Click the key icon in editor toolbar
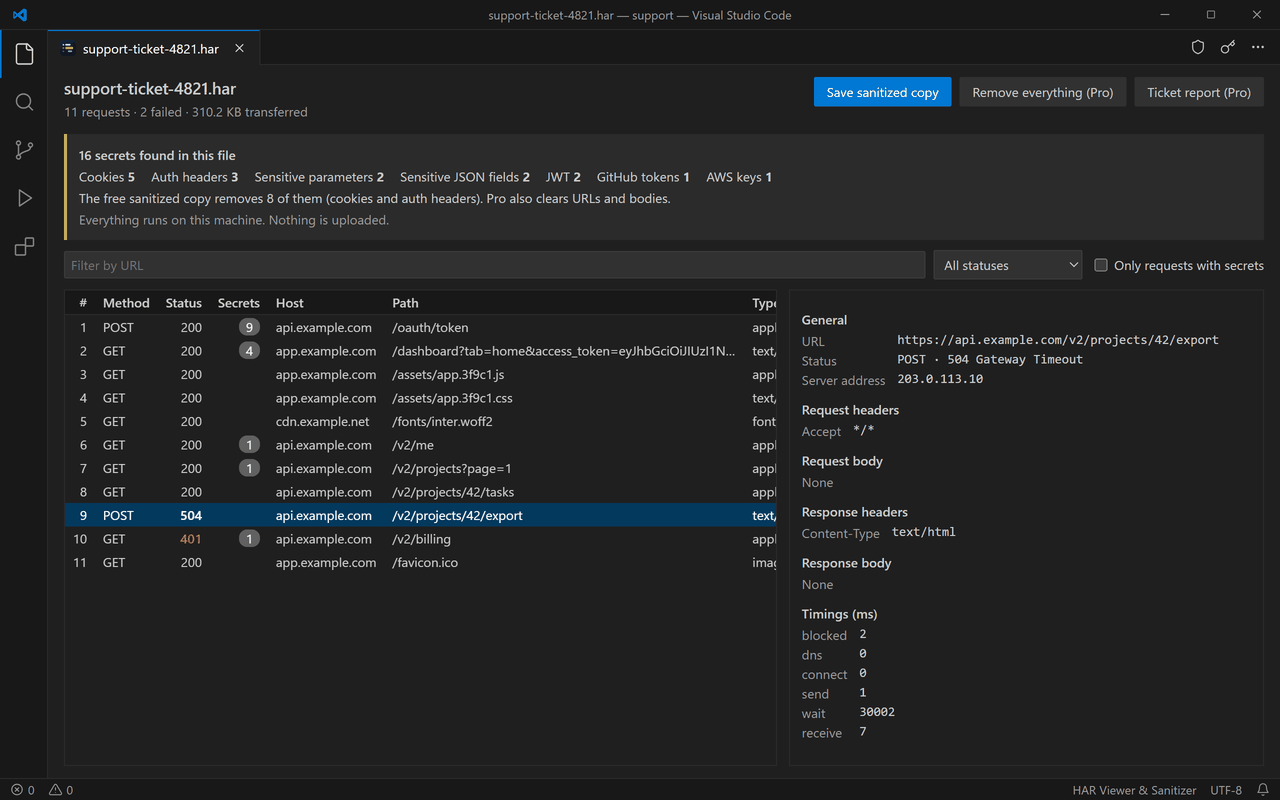The image size is (1280, 800). [x=1228, y=48]
